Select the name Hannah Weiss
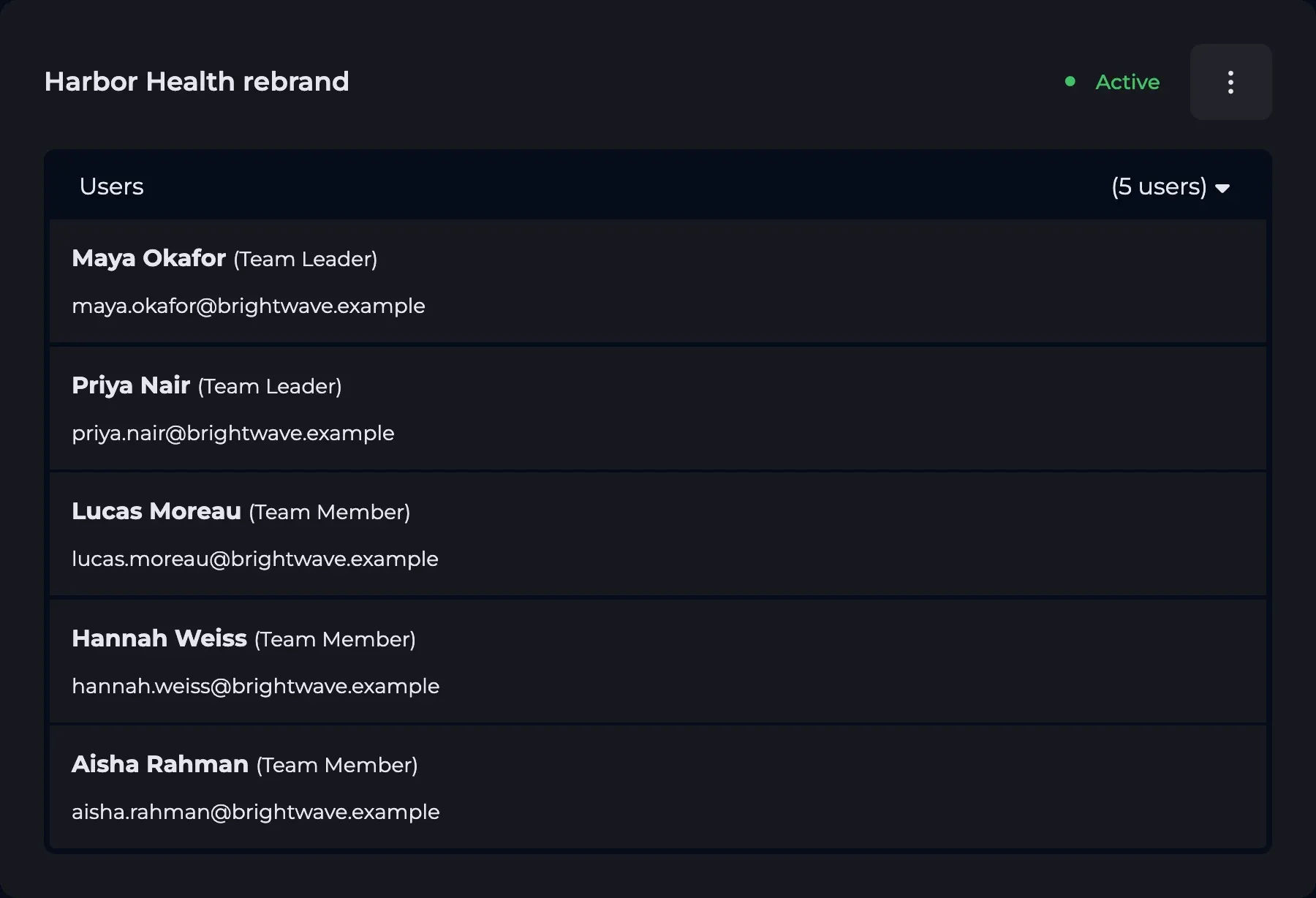 pos(159,638)
